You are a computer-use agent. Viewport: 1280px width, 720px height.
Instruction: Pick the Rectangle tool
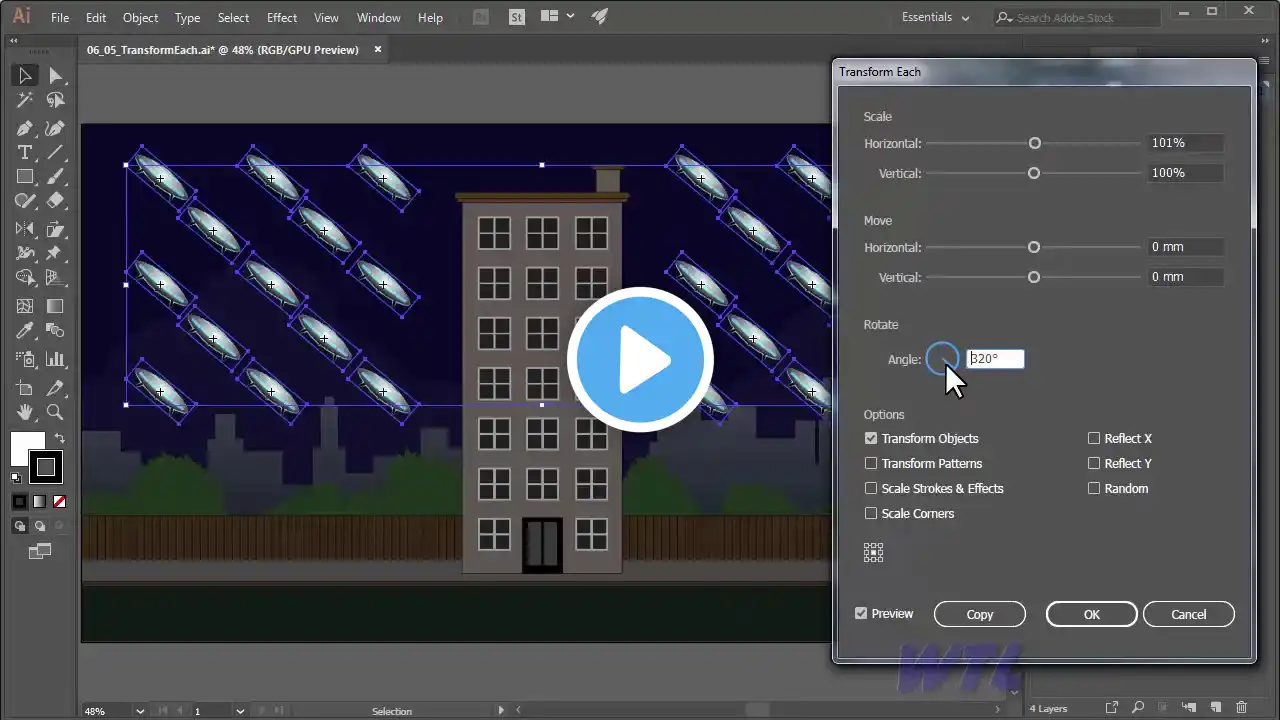[x=25, y=177]
